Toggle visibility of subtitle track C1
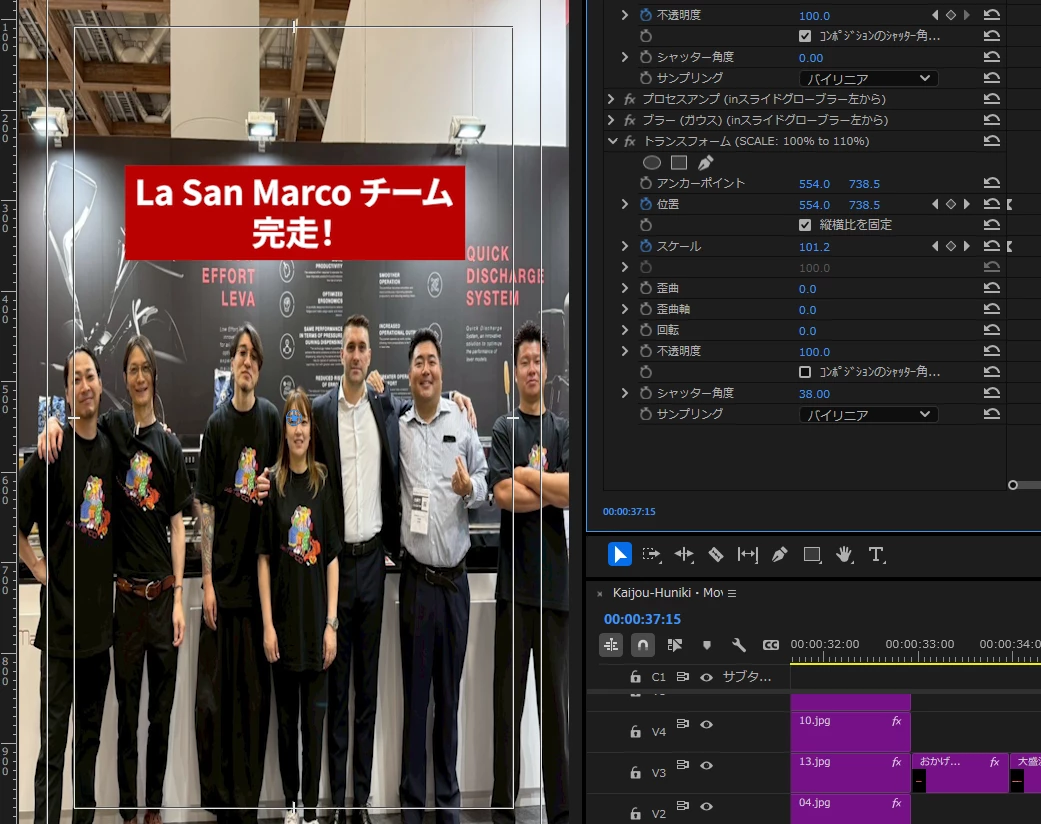Viewport: 1041px width, 824px height. tap(706, 677)
